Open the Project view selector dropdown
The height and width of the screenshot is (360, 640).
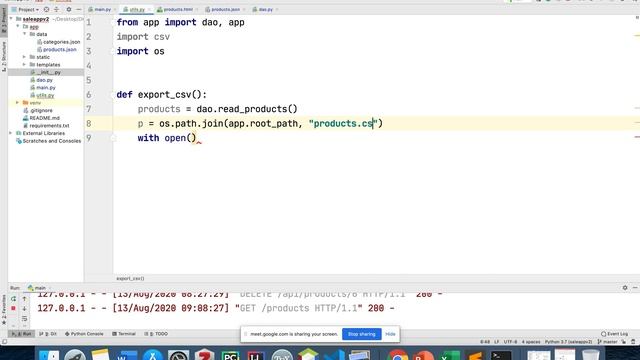point(25,9)
